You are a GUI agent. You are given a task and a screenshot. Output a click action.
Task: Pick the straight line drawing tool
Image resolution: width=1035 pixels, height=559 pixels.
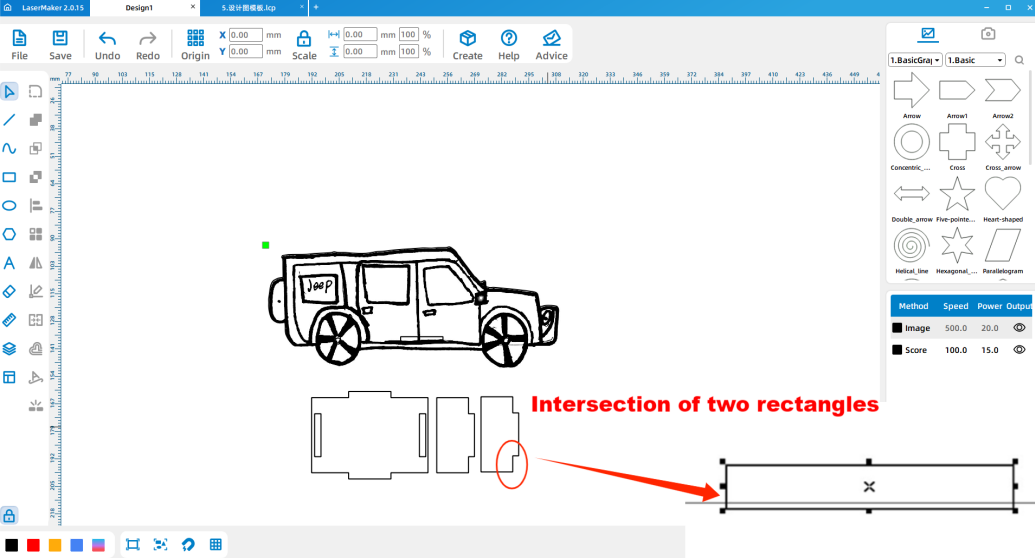(9, 119)
